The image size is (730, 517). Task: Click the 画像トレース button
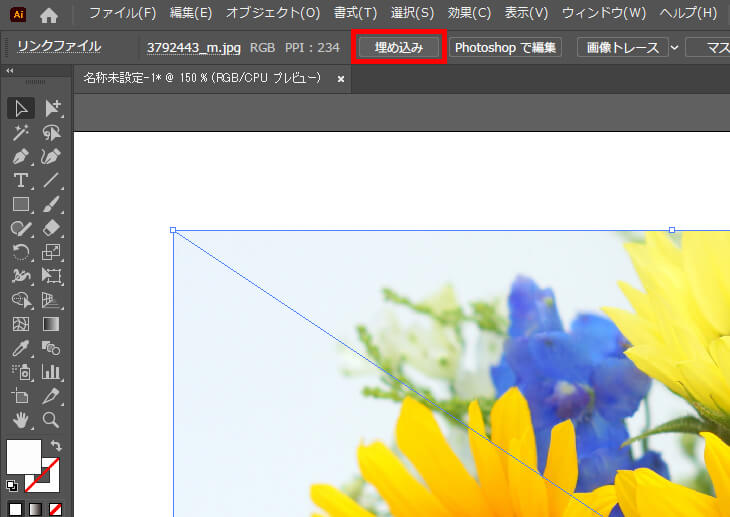point(622,48)
